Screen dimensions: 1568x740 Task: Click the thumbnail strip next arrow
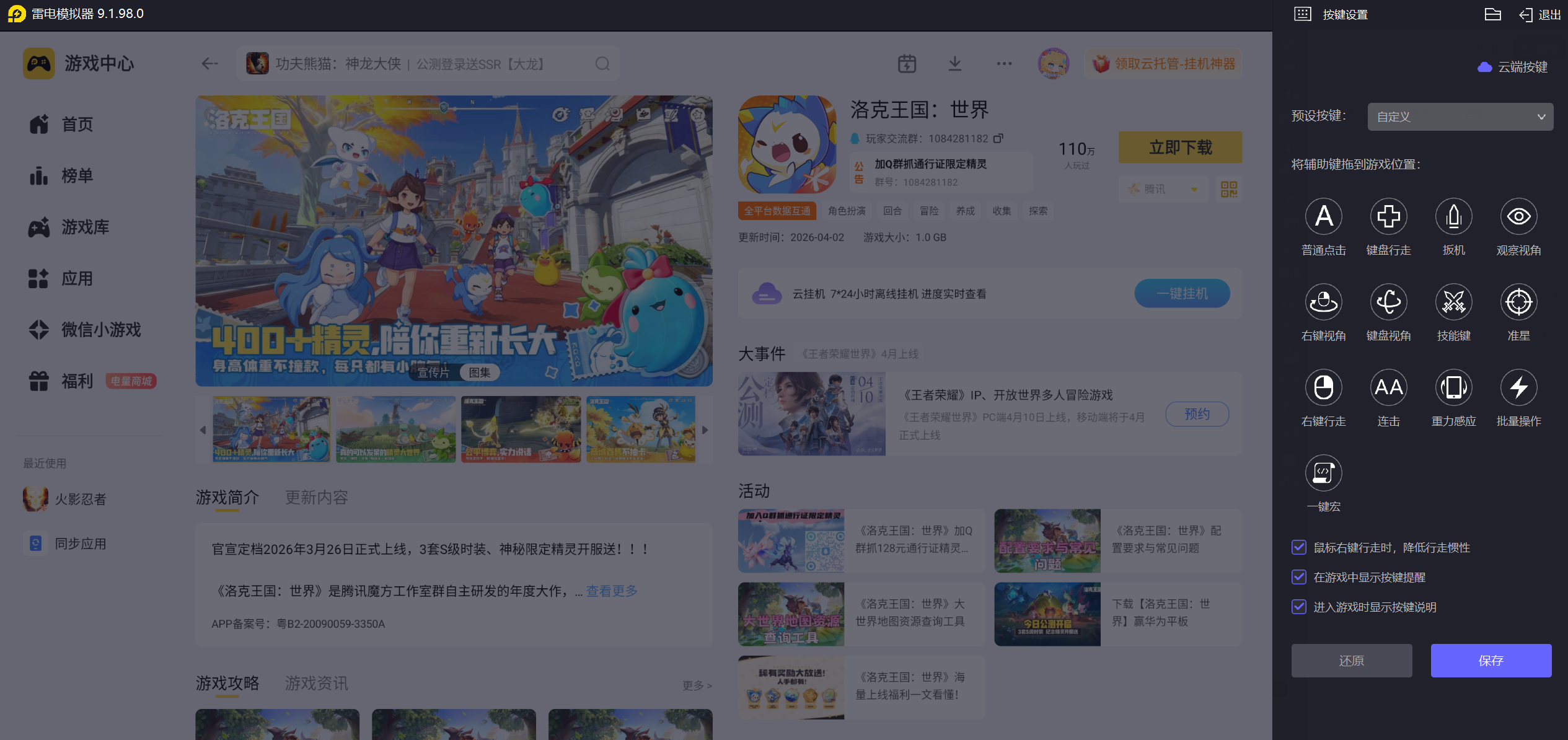705,429
